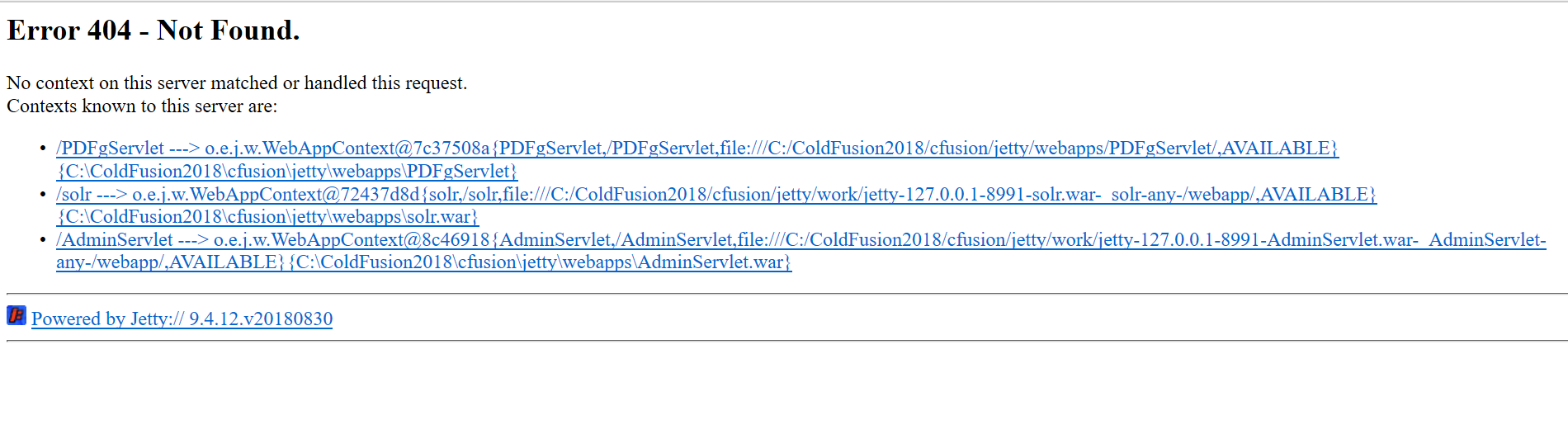Image resolution: width=1568 pixels, height=439 pixels.
Task: Click the webapps\PDFgServlet Windows path text
Action: tap(287, 172)
